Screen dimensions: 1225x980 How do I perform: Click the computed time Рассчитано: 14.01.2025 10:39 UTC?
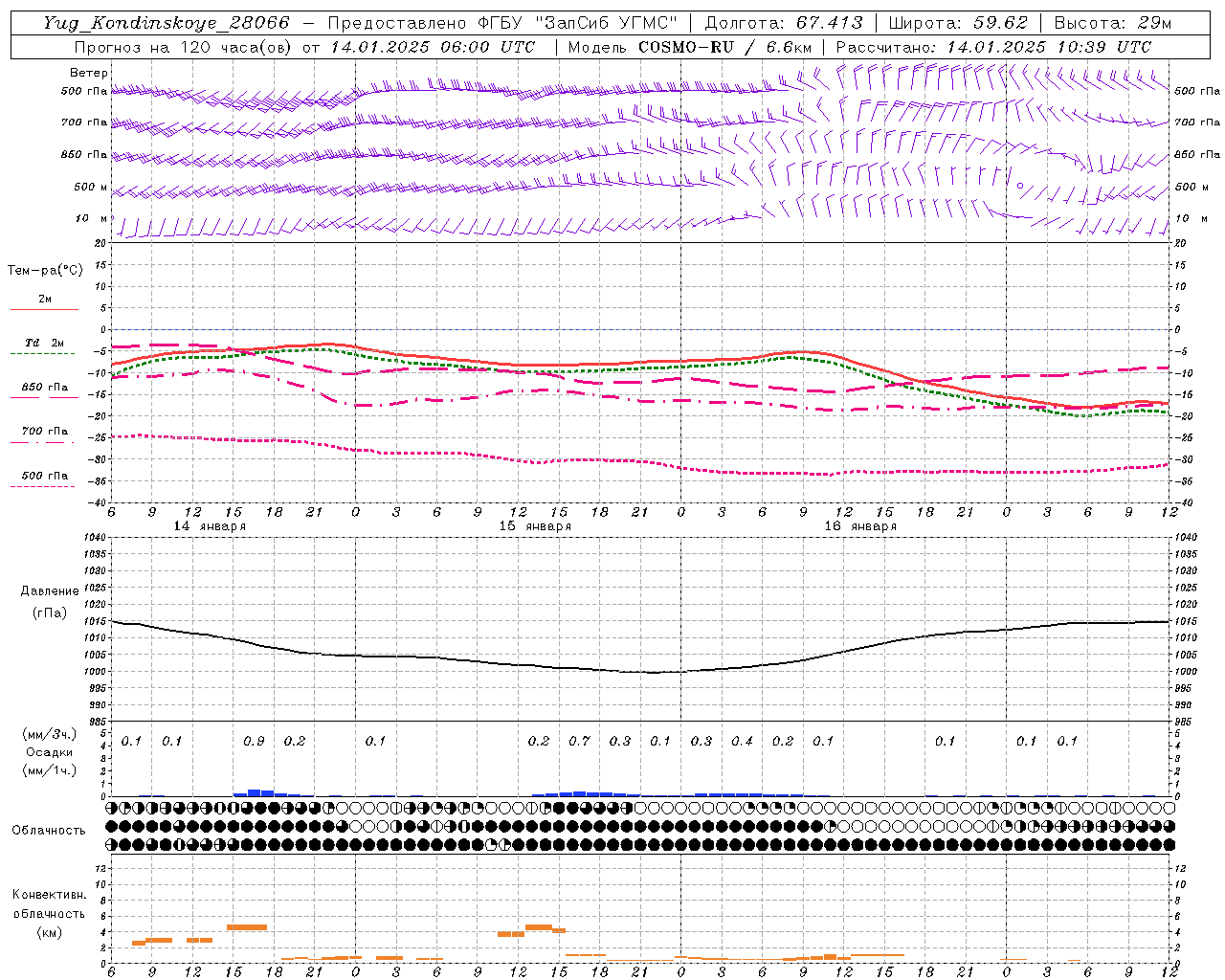pyautogui.click(x=993, y=47)
